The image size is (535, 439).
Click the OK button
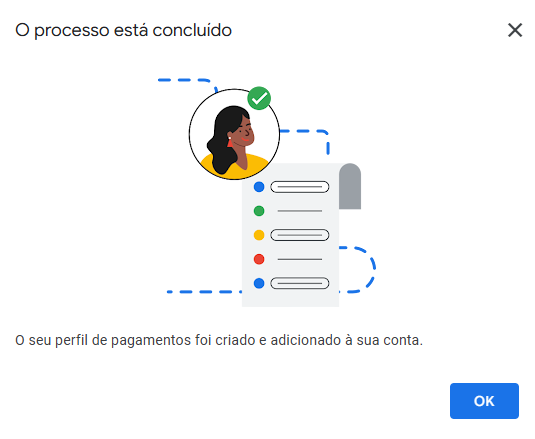click(484, 401)
